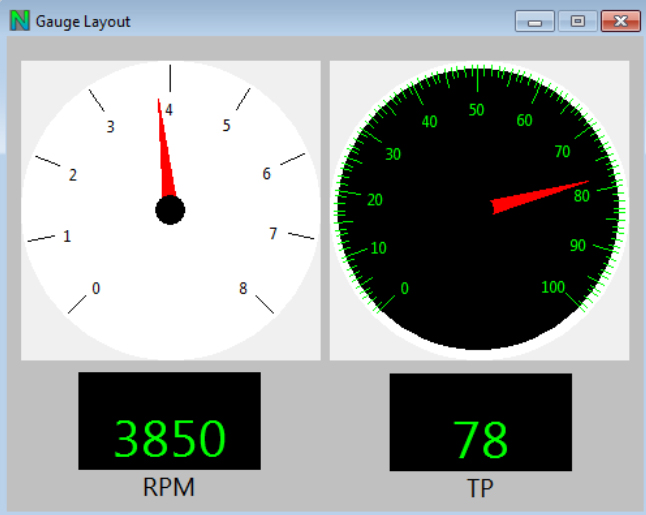Click number 8 on the RPM dial
This screenshot has height=515, width=646.
pyautogui.click(x=242, y=289)
